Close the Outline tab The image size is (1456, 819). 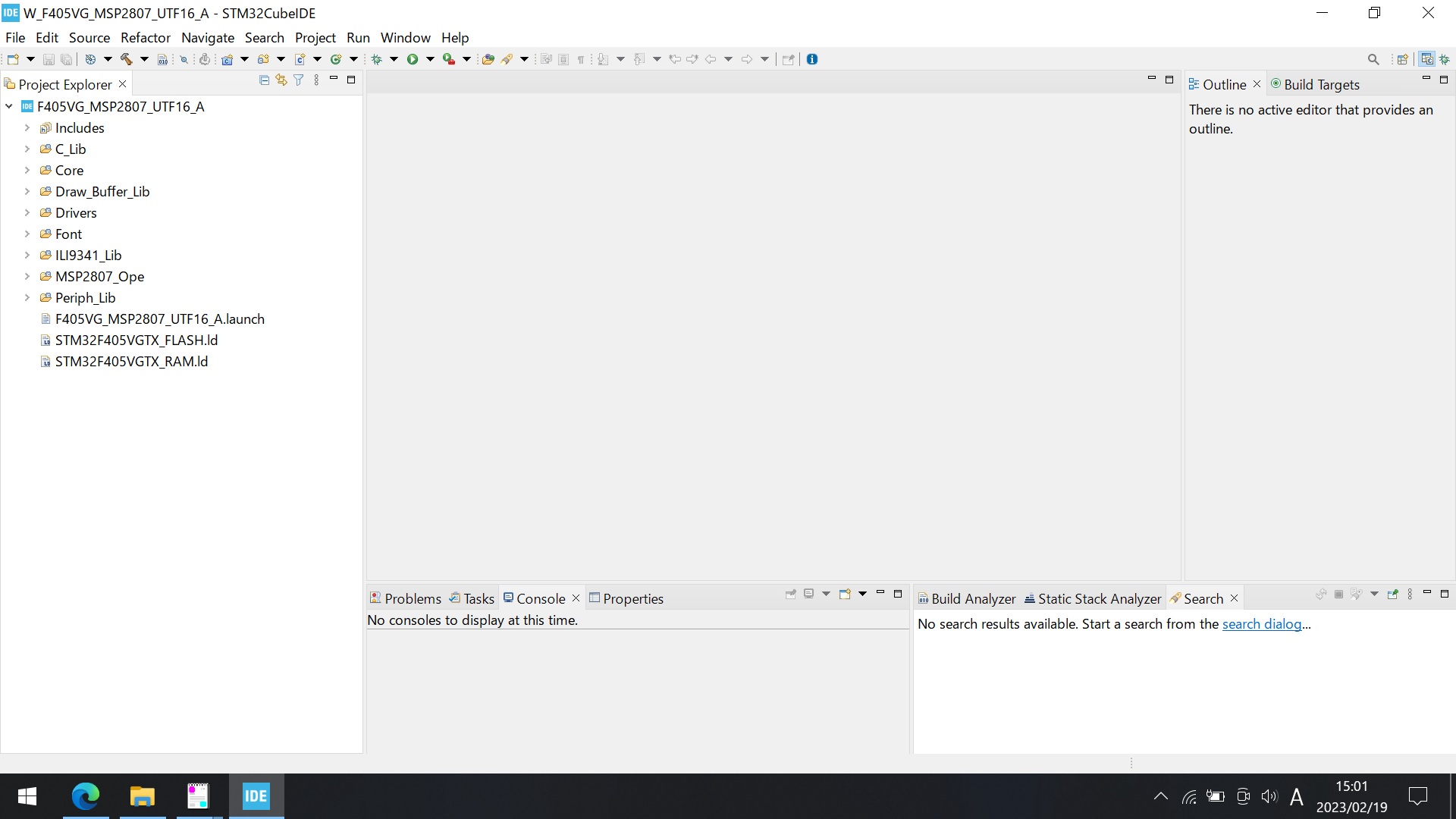tap(1257, 84)
